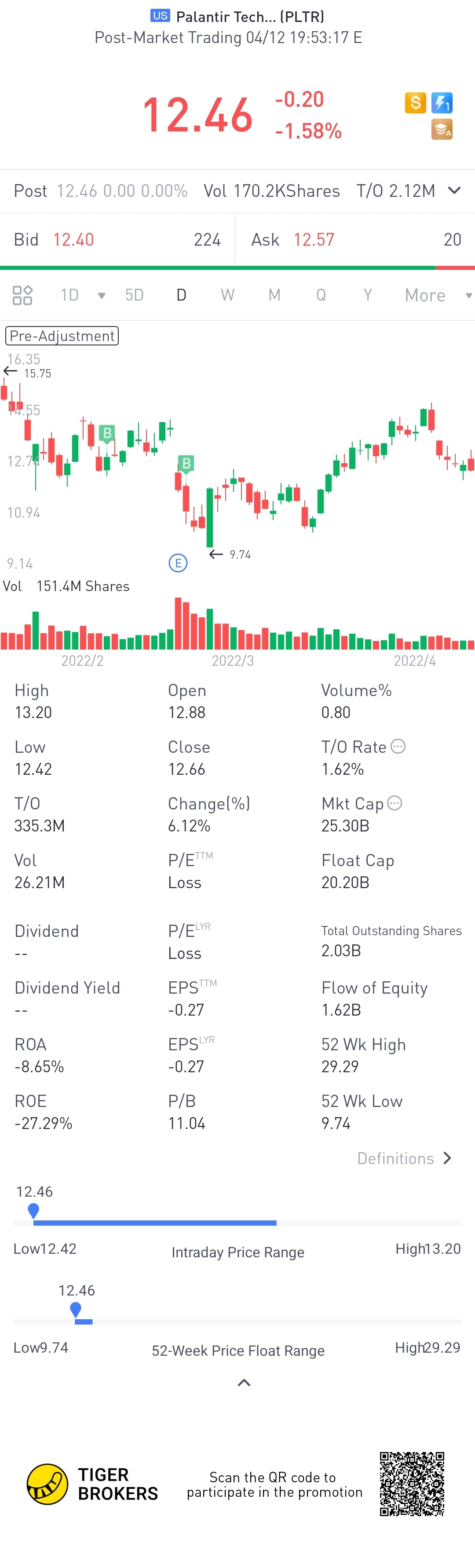Image resolution: width=475 pixels, height=1568 pixels.
Task: Open T/O Rate info bubble
Action: (x=398, y=746)
